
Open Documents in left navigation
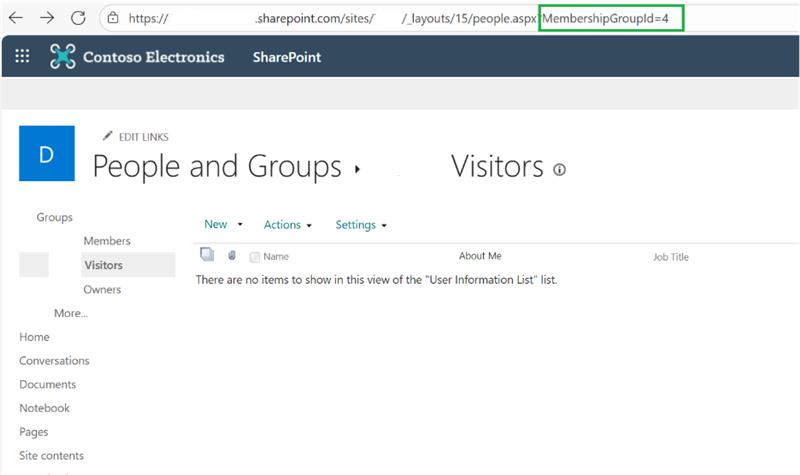point(47,384)
